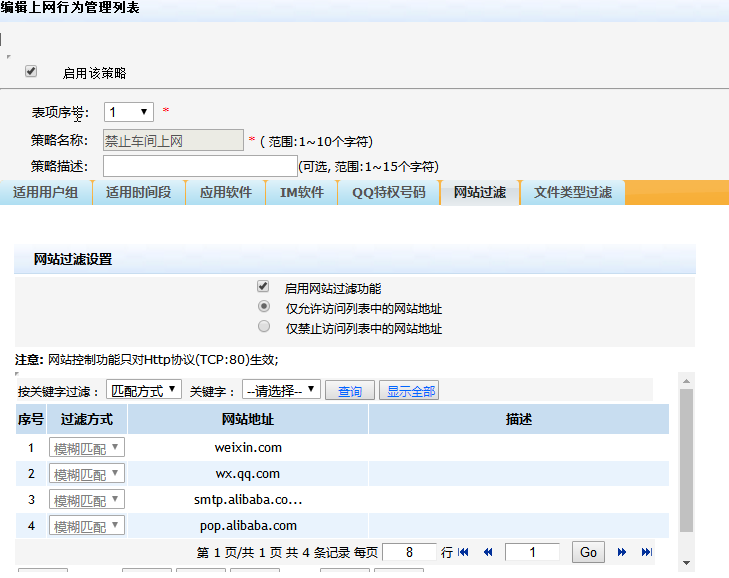This screenshot has width=729, height=578.
Task: Click scrollbar up arrow in website list
Action: 686,381
